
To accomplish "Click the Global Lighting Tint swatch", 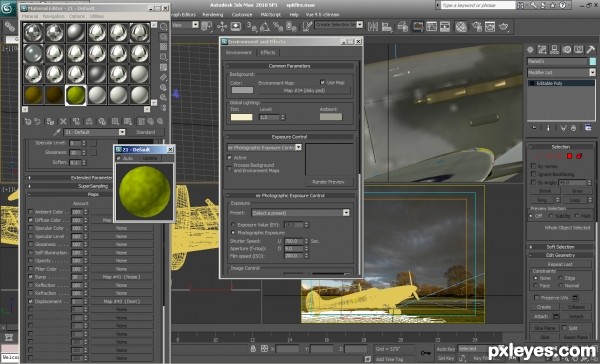I will coord(241,117).
